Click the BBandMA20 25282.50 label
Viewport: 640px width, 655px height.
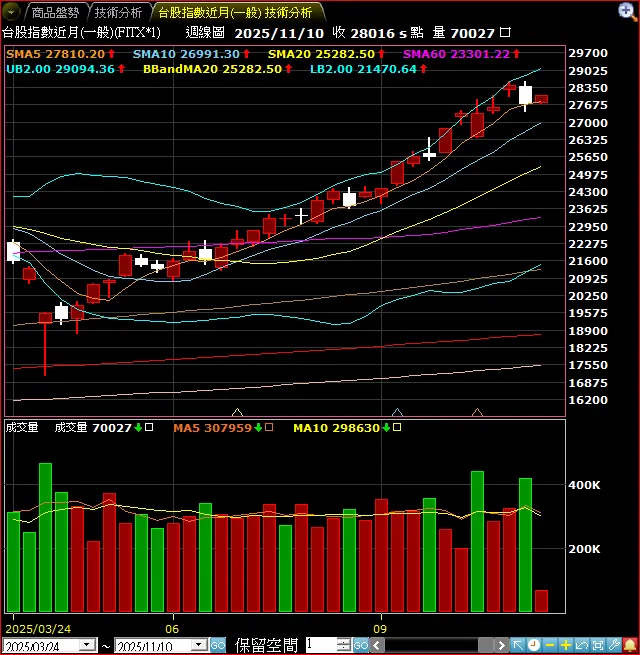coord(212,69)
